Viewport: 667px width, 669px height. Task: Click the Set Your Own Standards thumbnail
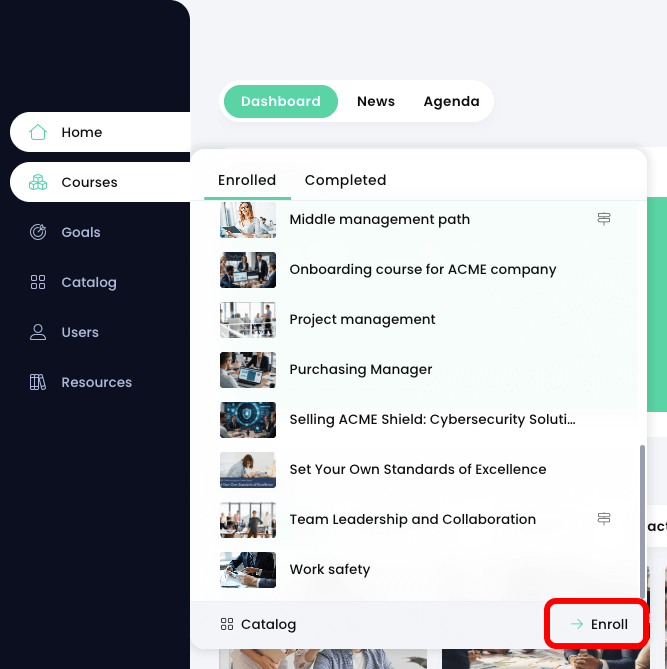[x=248, y=469]
